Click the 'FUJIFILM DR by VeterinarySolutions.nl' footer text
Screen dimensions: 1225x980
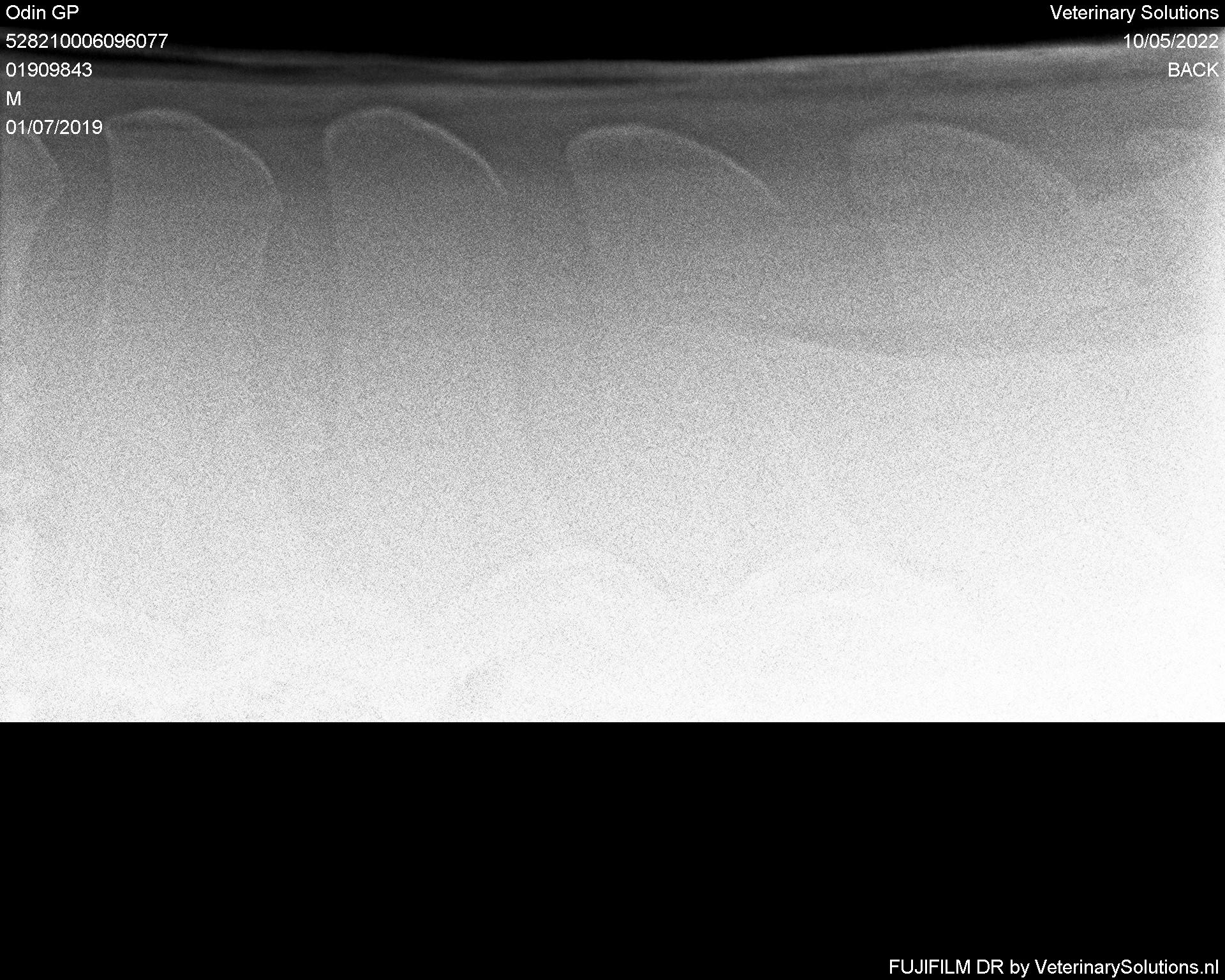[1053, 967]
